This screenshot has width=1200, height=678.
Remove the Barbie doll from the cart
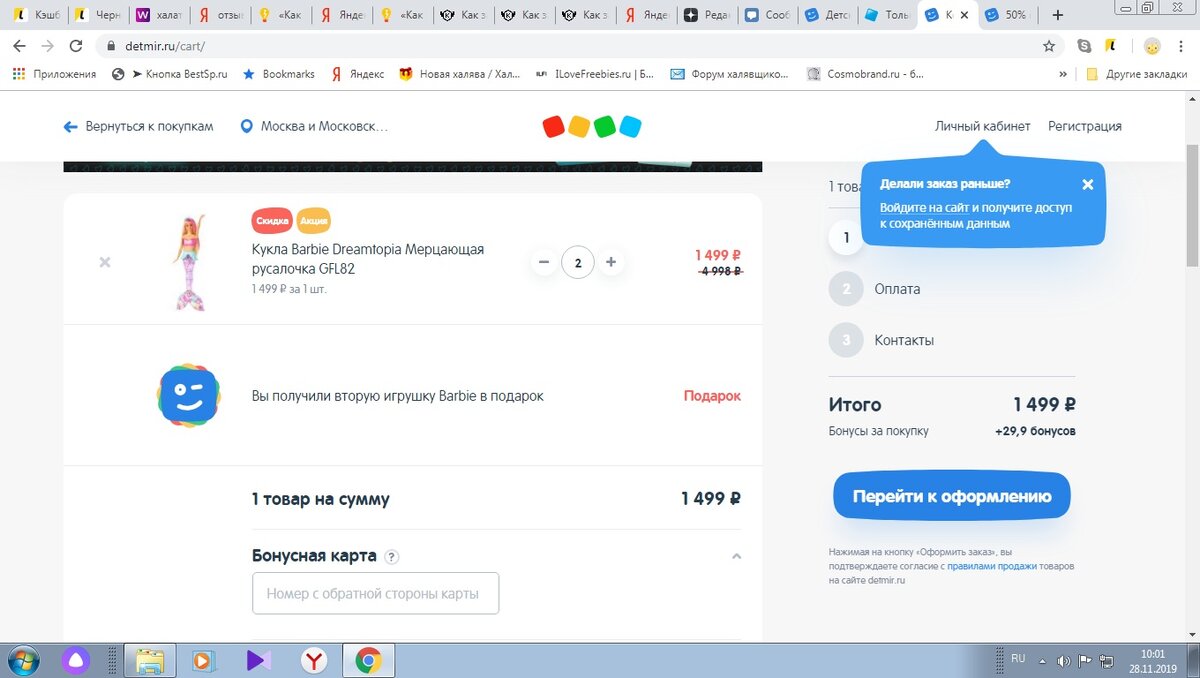pyautogui.click(x=105, y=262)
